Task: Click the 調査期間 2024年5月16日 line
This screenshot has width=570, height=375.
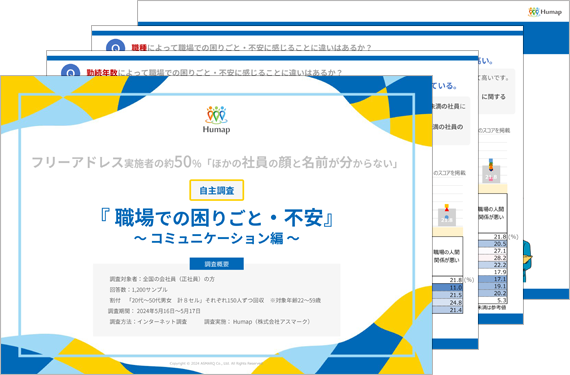Action: (154, 311)
